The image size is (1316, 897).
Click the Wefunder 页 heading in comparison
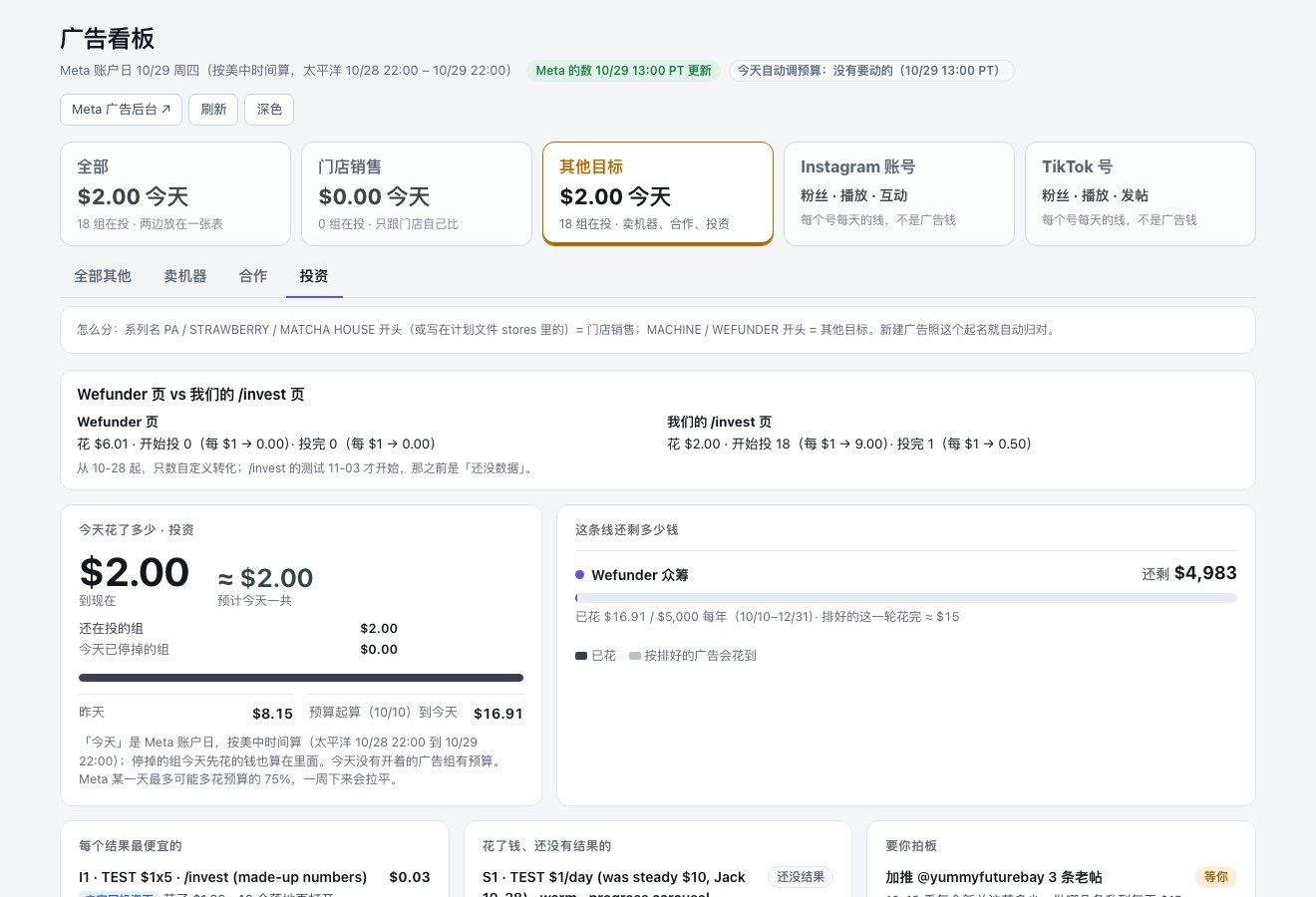[118, 423]
